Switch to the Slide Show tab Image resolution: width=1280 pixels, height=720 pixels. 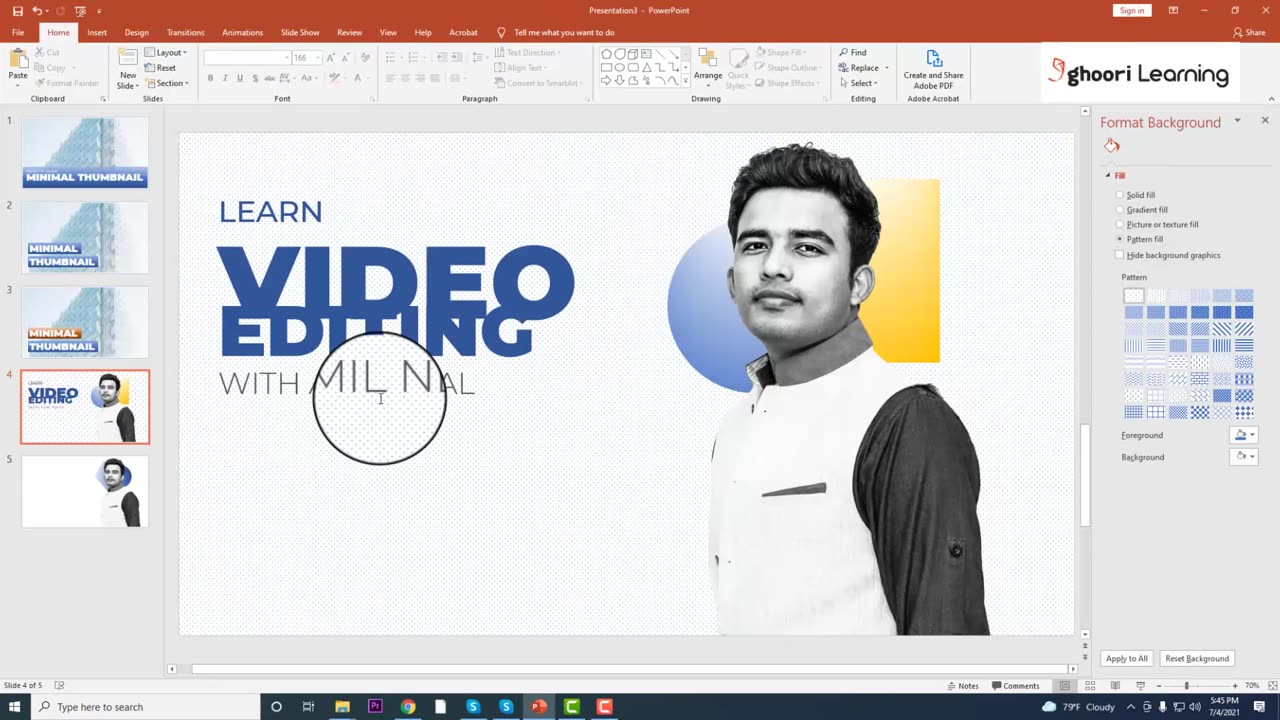click(x=300, y=32)
